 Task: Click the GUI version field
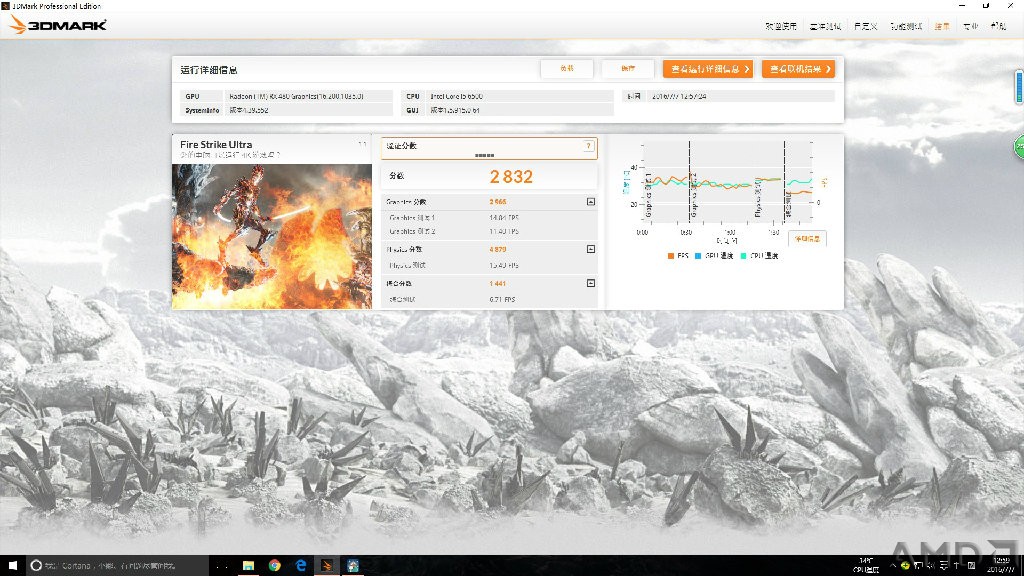520,110
